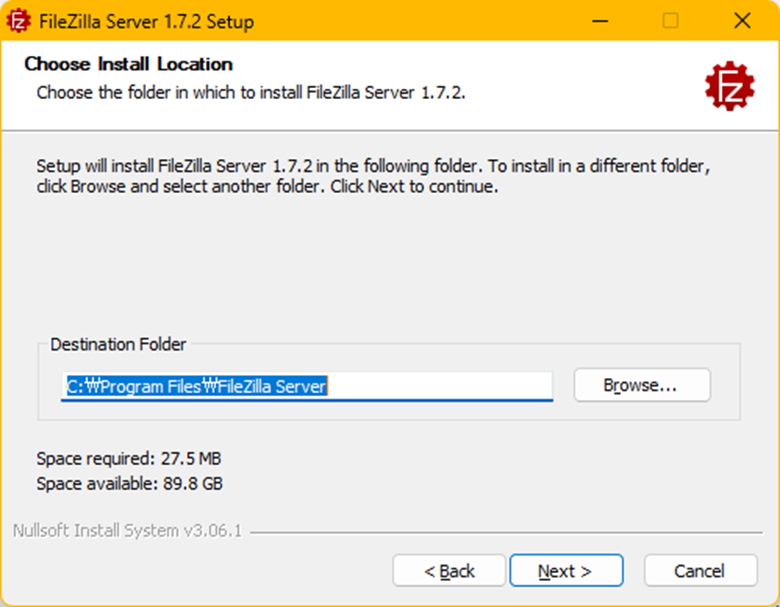
Task: Open the Browse... folder dialog
Action: point(642,385)
